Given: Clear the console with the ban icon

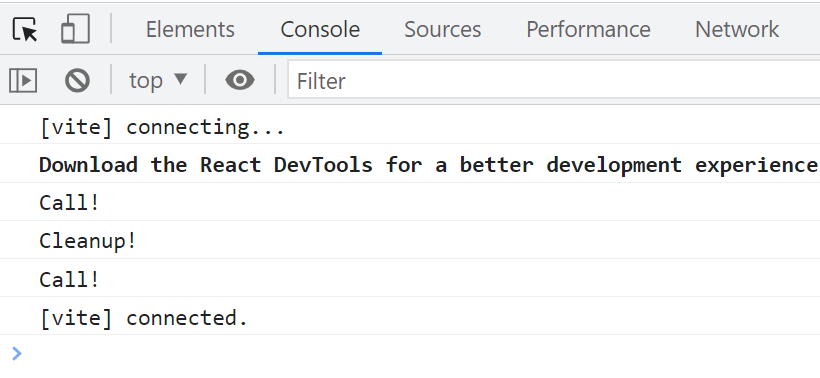Looking at the screenshot, I should pos(77,81).
